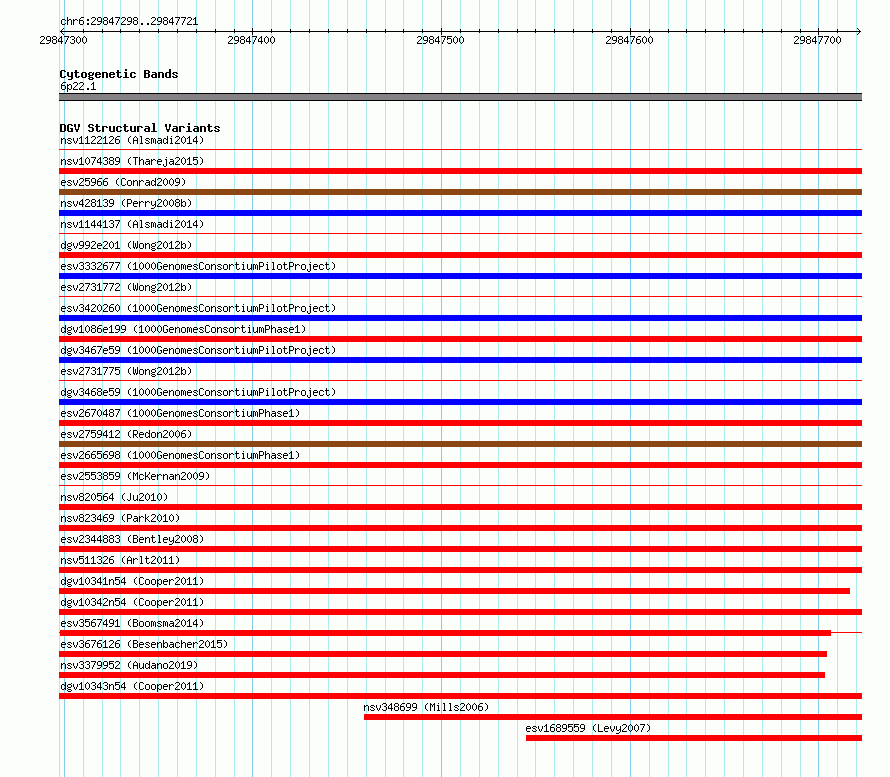Click the red bar under nsv1074389

coord(460,171)
